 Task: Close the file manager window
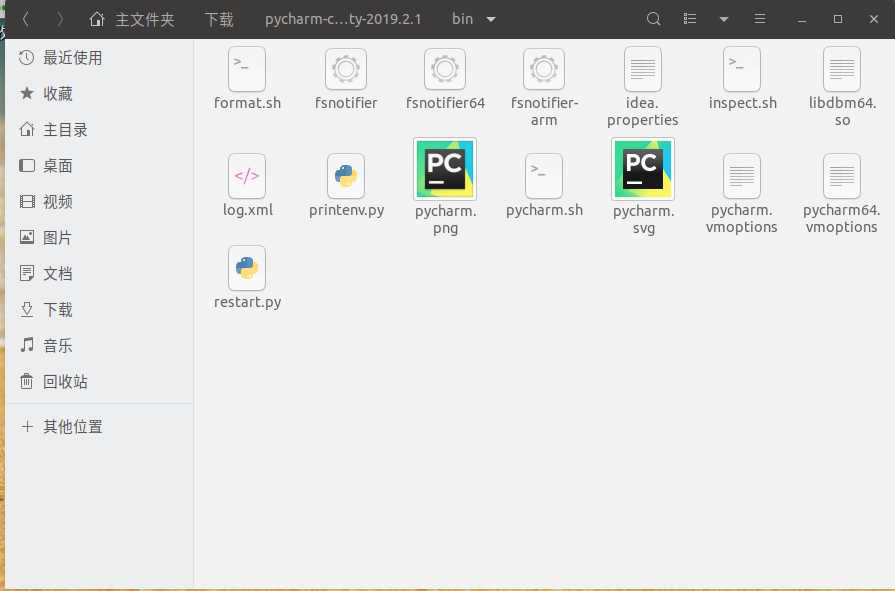pyautogui.click(x=873, y=19)
